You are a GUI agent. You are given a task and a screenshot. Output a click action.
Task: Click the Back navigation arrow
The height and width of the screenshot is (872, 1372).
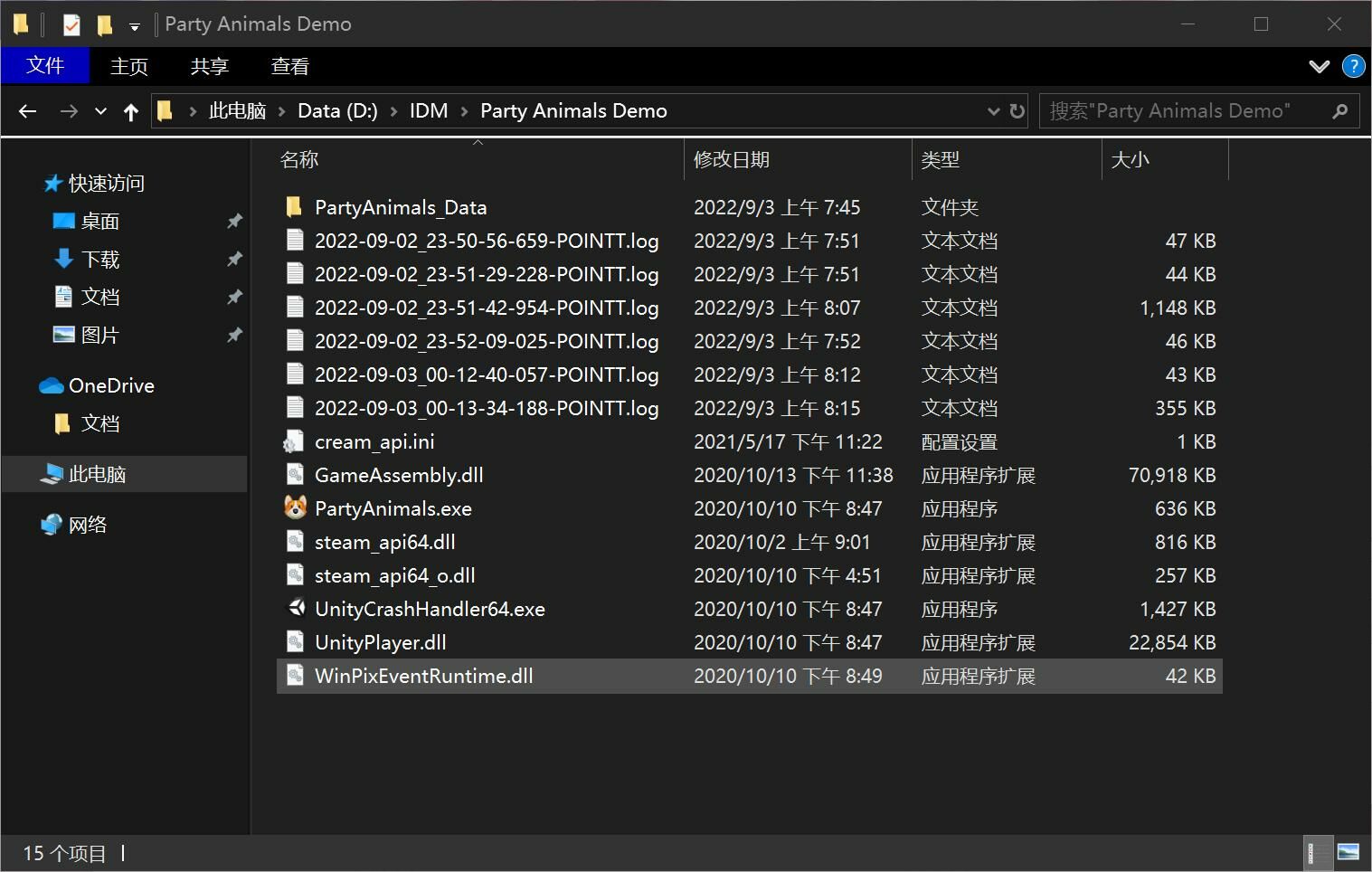(x=27, y=111)
